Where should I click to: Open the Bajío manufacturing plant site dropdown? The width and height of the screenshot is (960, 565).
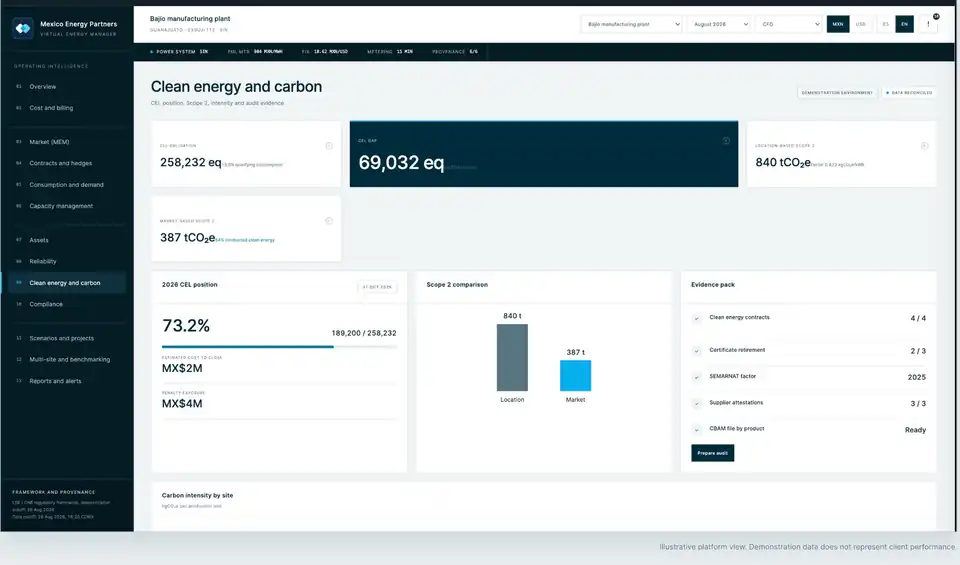pyautogui.click(x=631, y=24)
